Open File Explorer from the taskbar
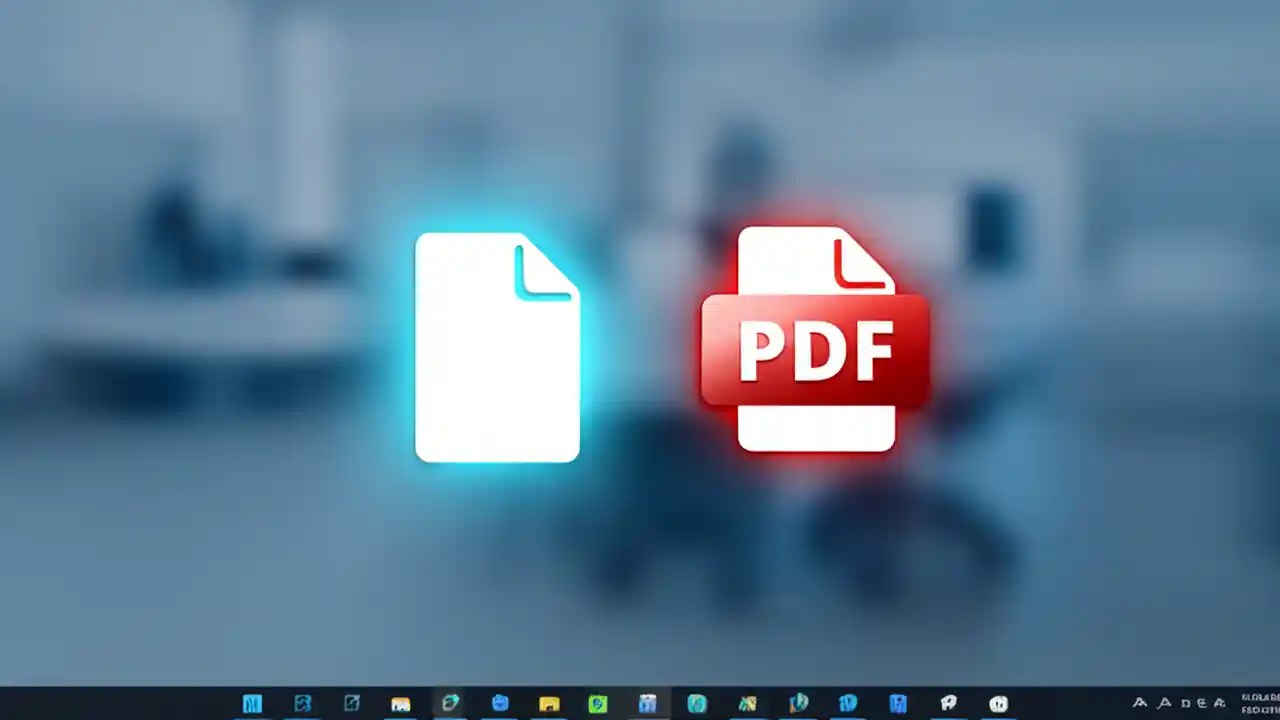Screen dimensions: 1280x720 tap(400, 703)
